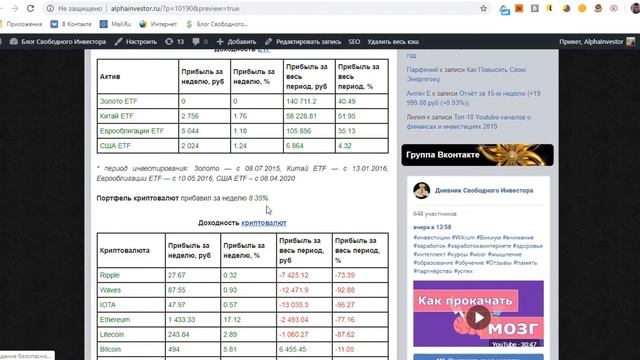Screen dimensions: 640x360
Task: Open the comments bubble in admin bar
Action: (x=200, y=42)
